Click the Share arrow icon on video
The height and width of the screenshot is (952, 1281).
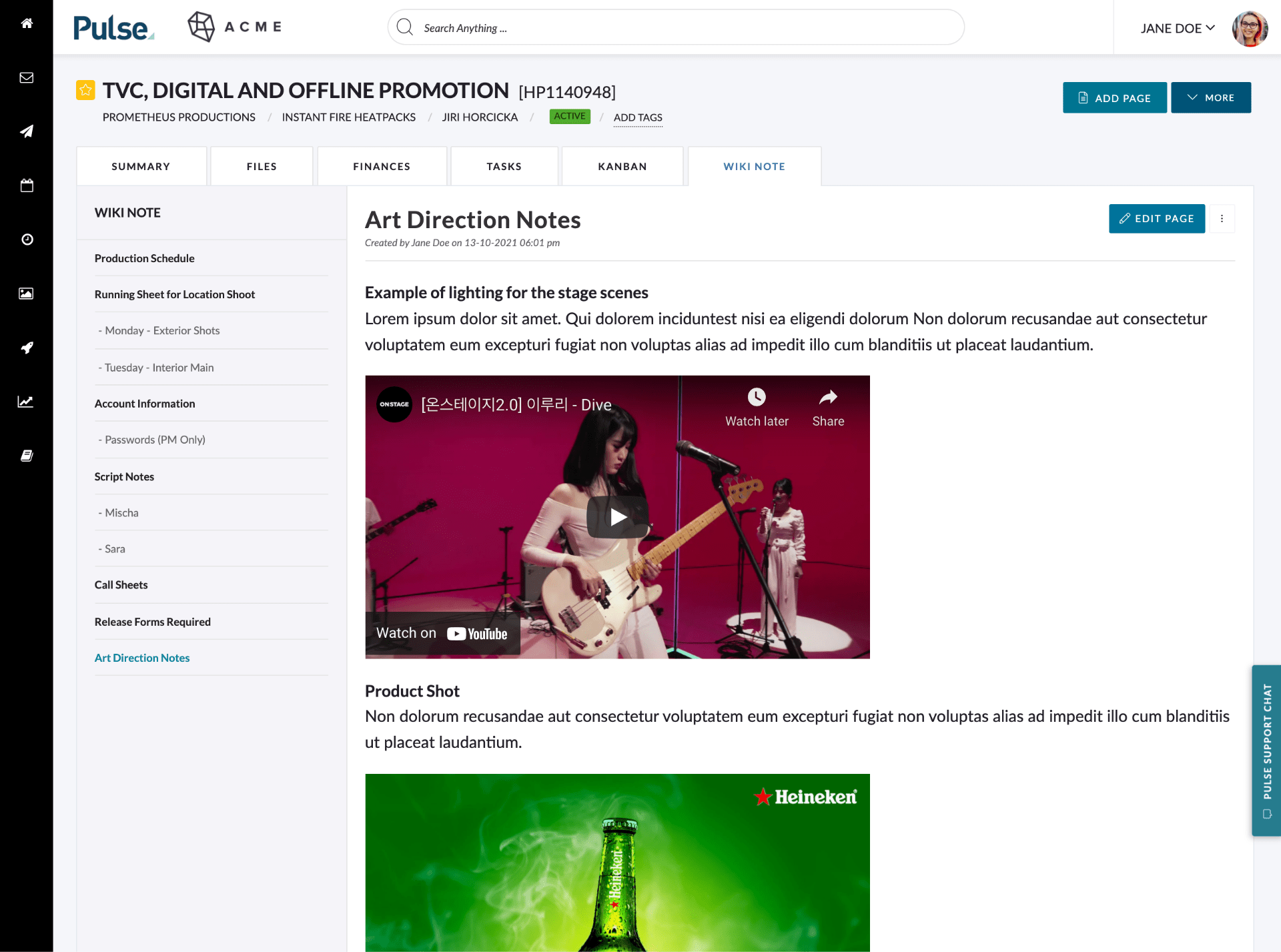coord(828,398)
